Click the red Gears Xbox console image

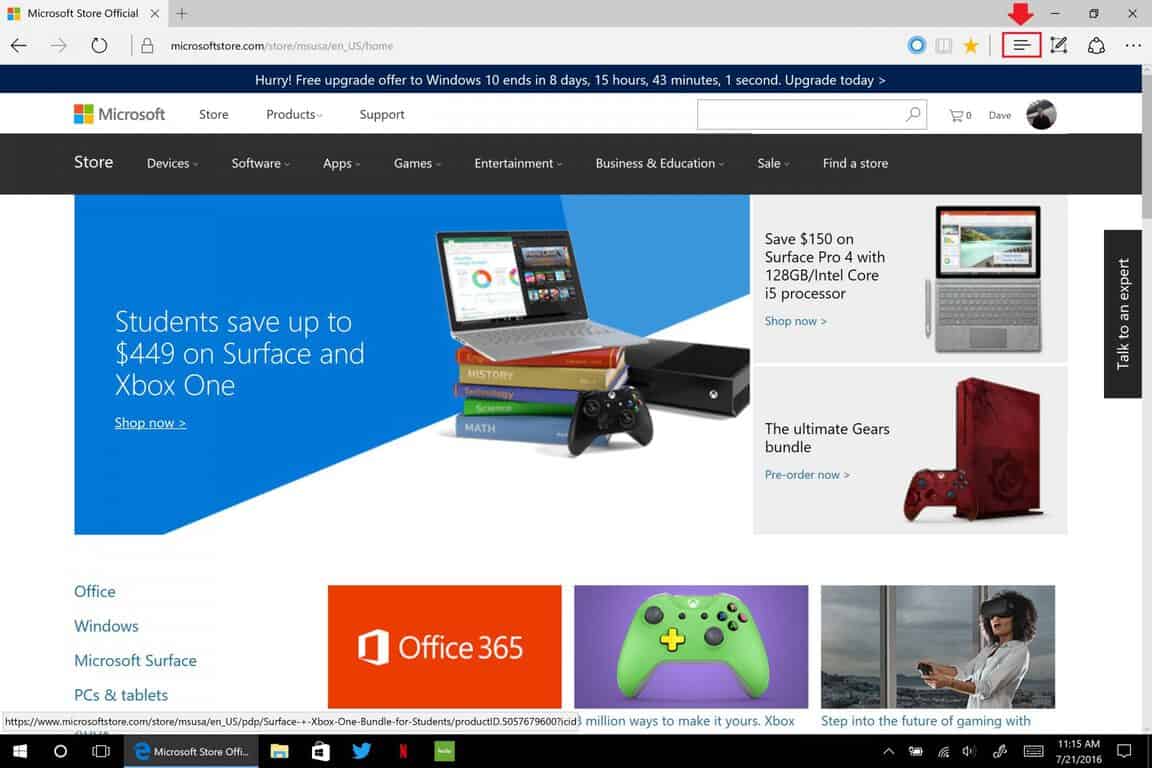974,450
